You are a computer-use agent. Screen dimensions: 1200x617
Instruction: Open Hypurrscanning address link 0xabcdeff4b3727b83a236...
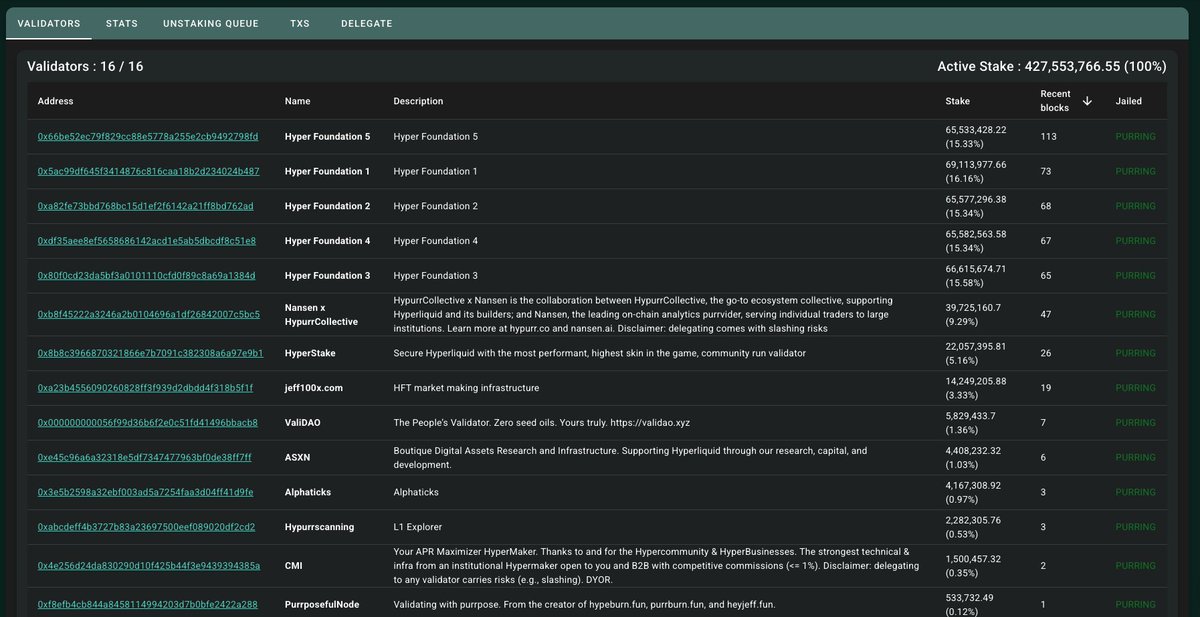tap(146, 527)
